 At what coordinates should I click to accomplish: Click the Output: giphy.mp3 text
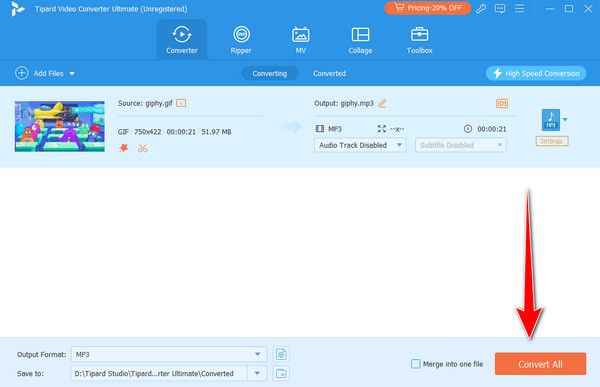pos(344,103)
